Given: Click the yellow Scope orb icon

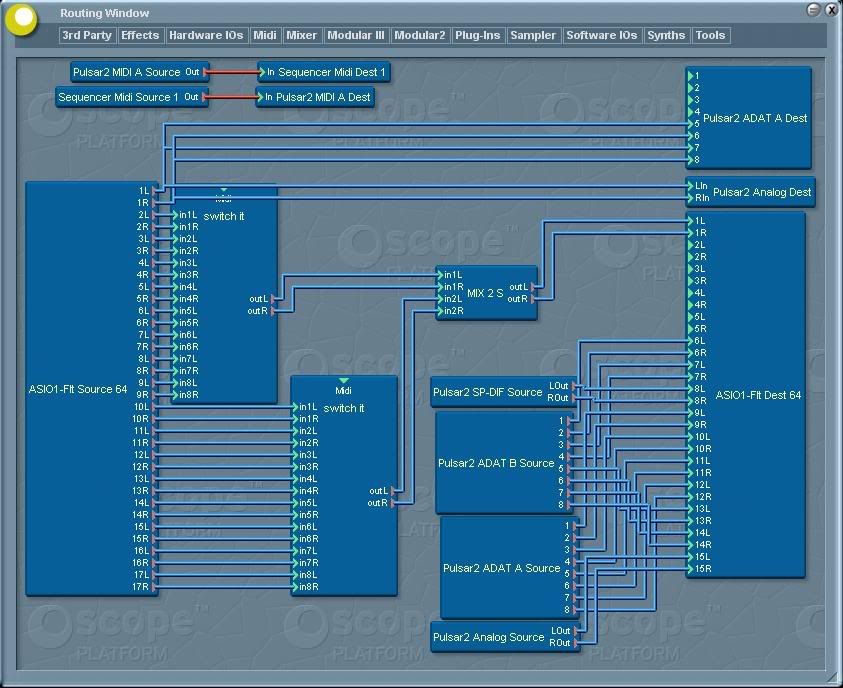Looking at the screenshot, I should pyautogui.click(x=22, y=20).
